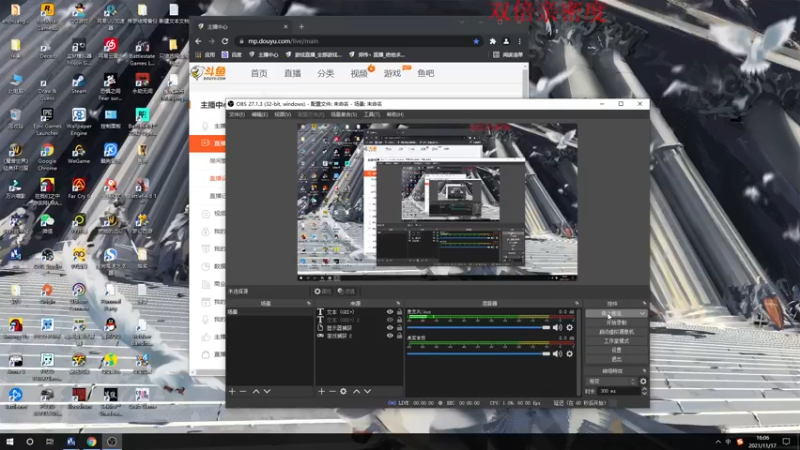Go back in the Chrome browser
This screenshot has height=450, width=800.
[198, 41]
